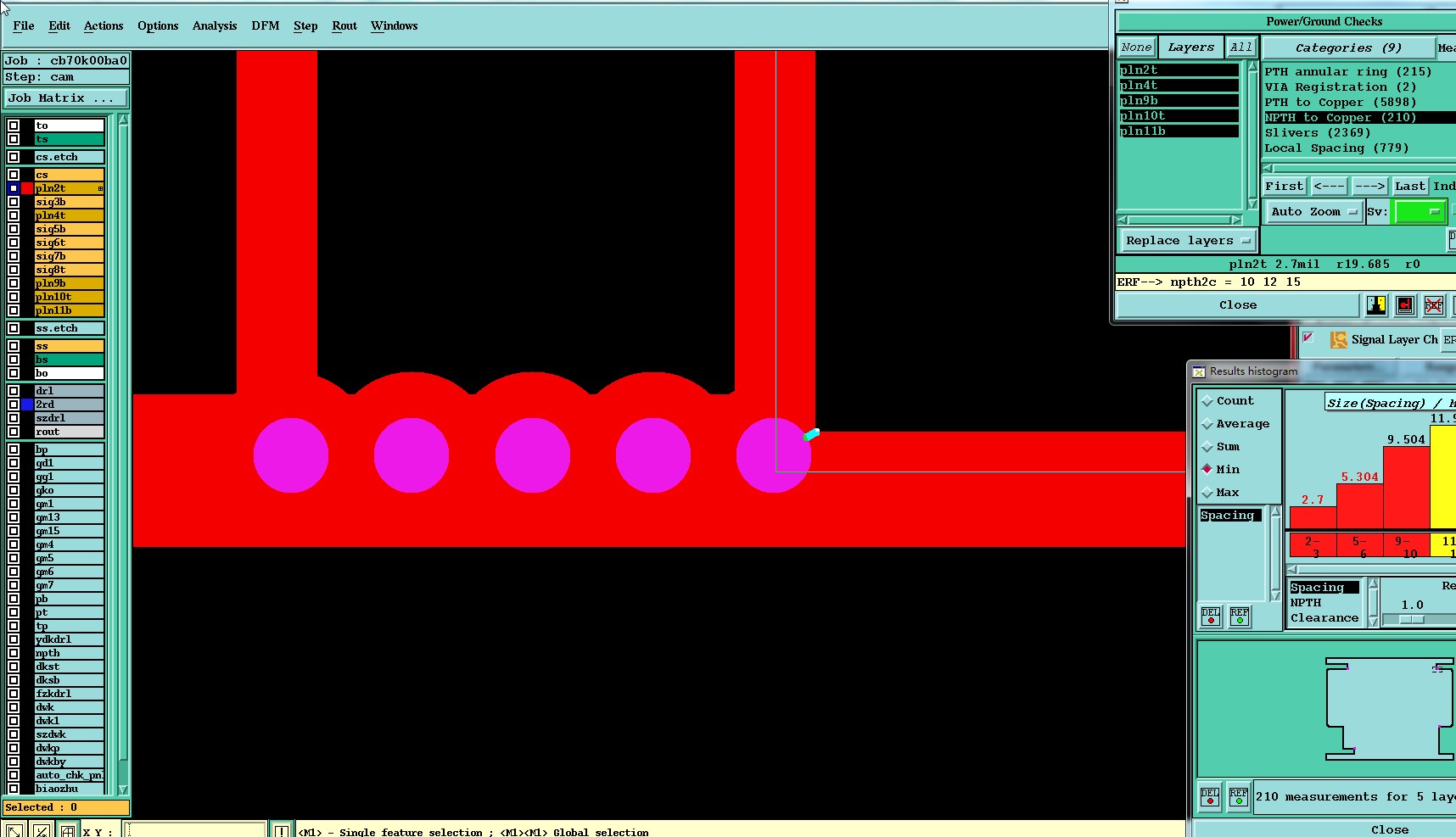Click the blue color box of 2rd layer
Screen dimensions: 1456x837
coord(27,405)
